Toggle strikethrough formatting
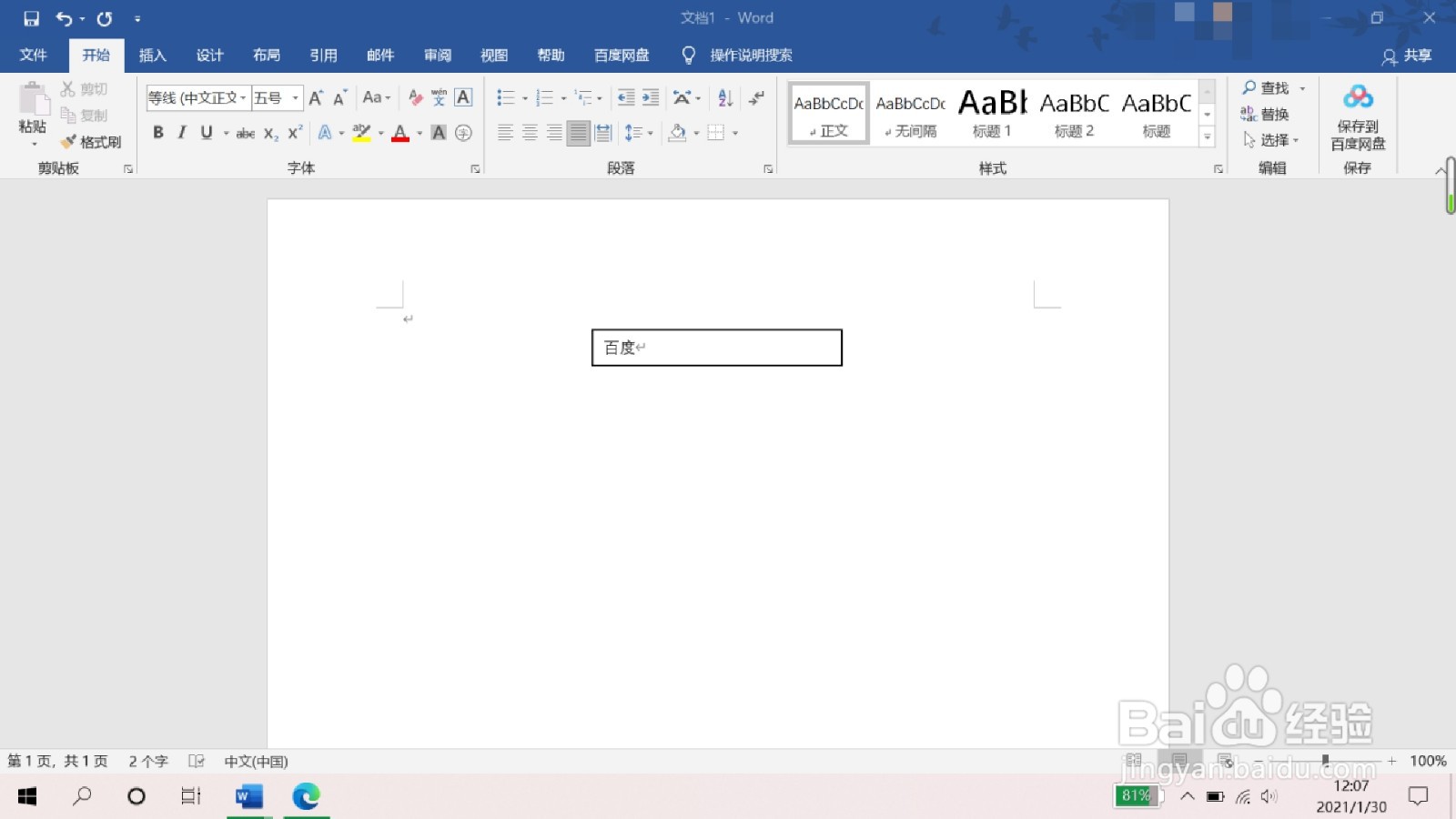Viewport: 1456px width, 819px height. (x=246, y=133)
